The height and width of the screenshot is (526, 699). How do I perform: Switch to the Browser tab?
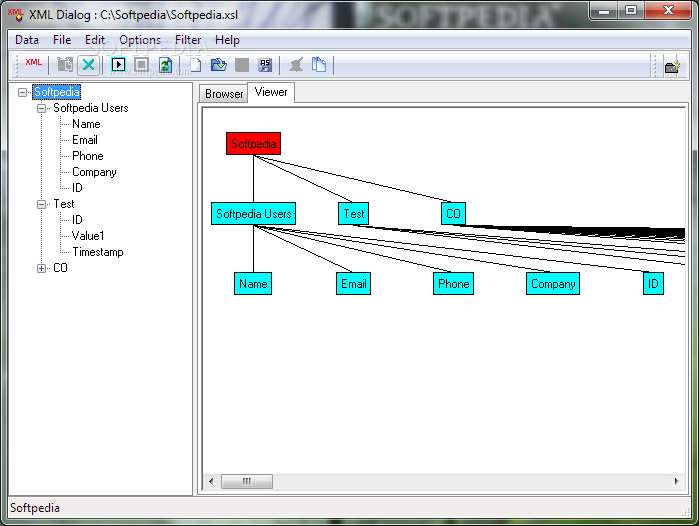coord(224,94)
